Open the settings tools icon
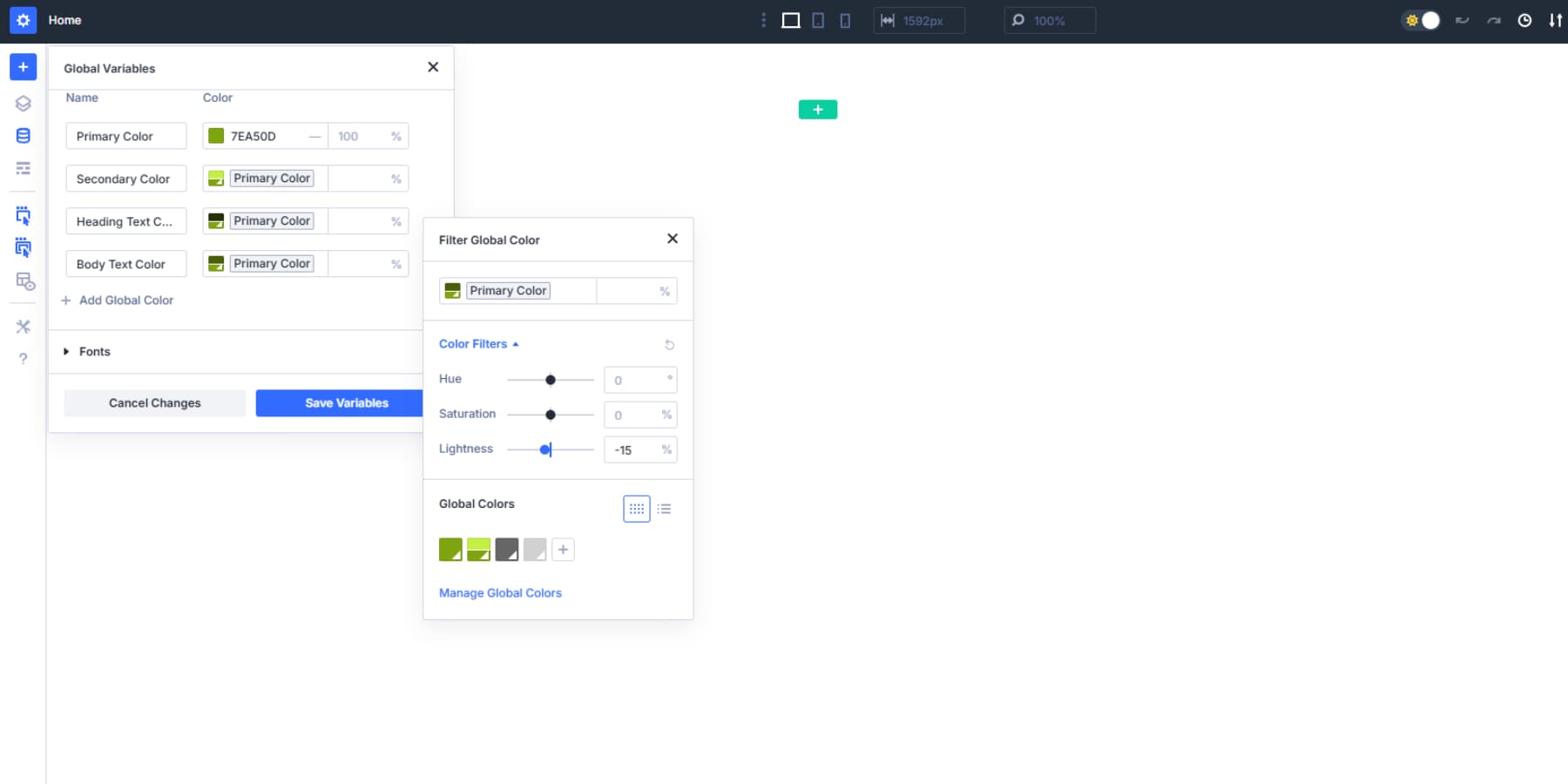Screen dimensions: 1568x784 click(x=23, y=327)
